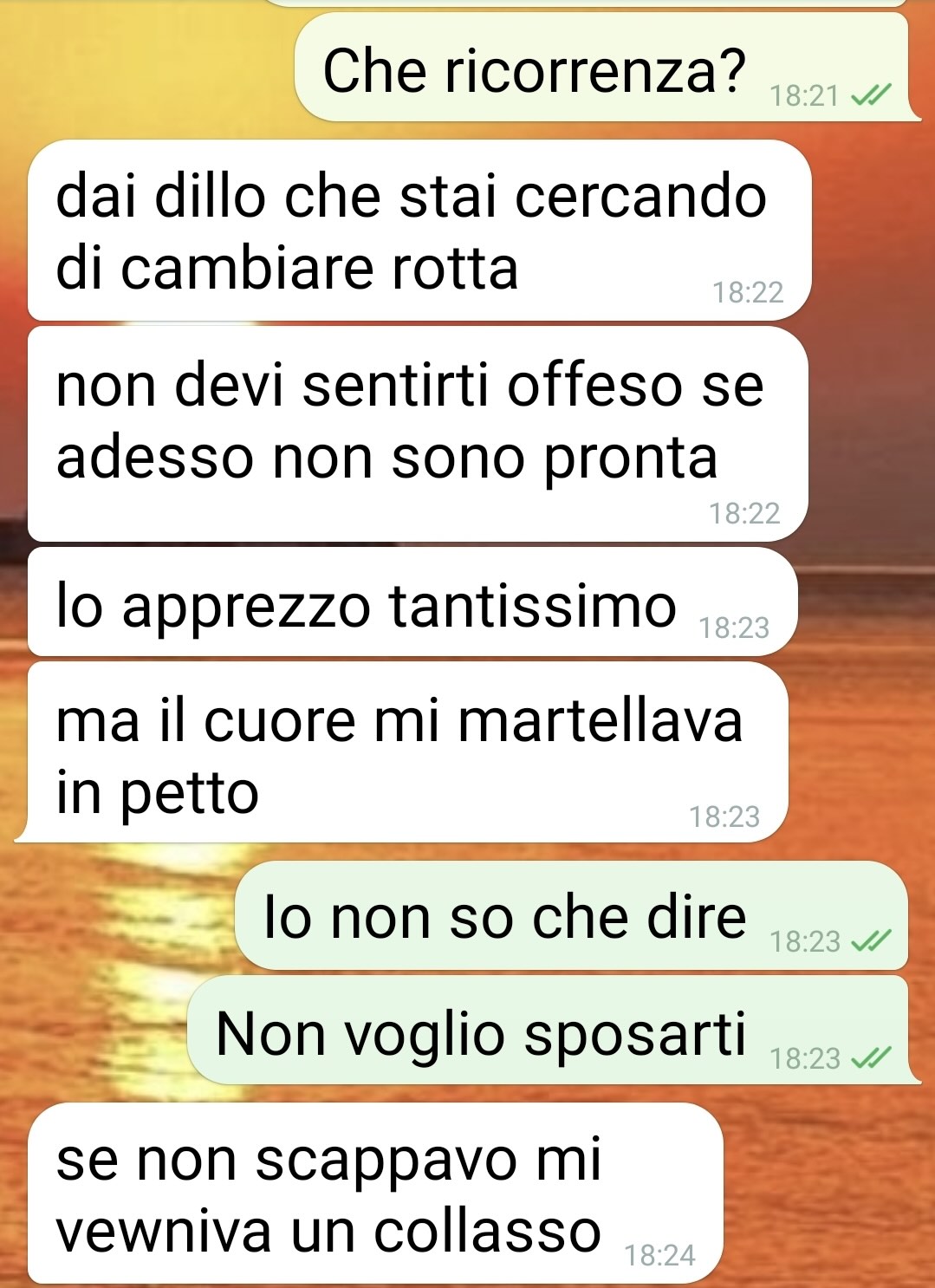Tap the sunset wallpaper beside 'Non voglio sposarti'
This screenshot has width=935, height=1288.
(x=95, y=1031)
